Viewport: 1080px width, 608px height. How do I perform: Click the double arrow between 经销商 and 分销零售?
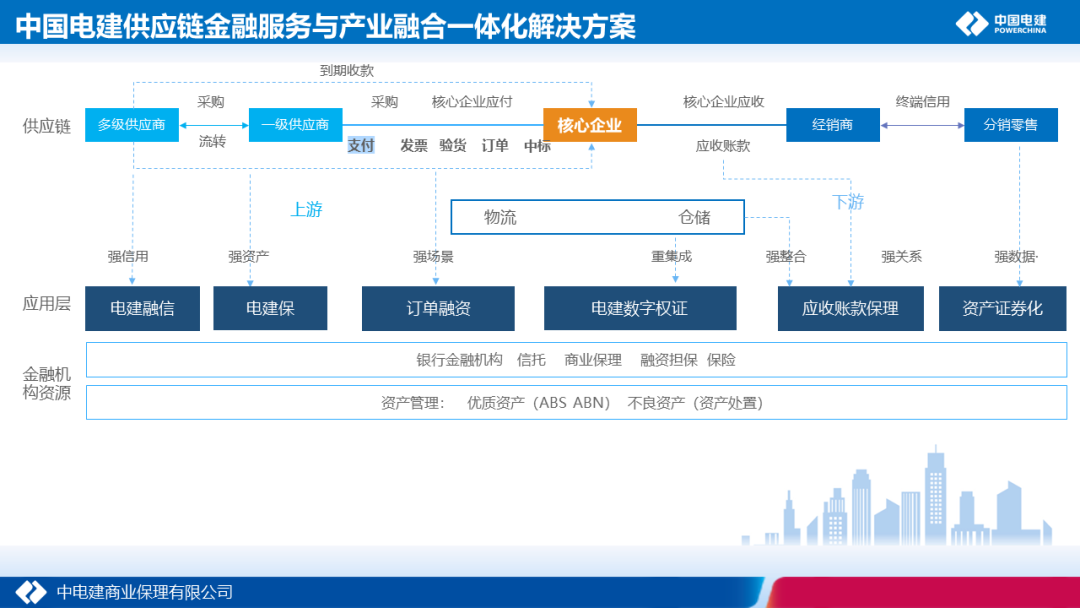click(922, 125)
